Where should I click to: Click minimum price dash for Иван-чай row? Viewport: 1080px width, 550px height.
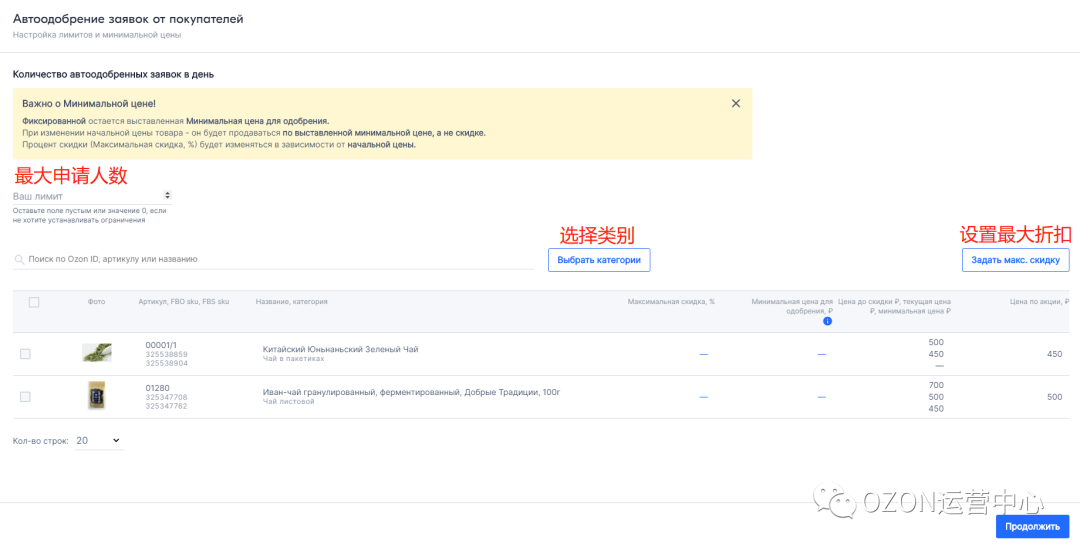[x=822, y=397]
